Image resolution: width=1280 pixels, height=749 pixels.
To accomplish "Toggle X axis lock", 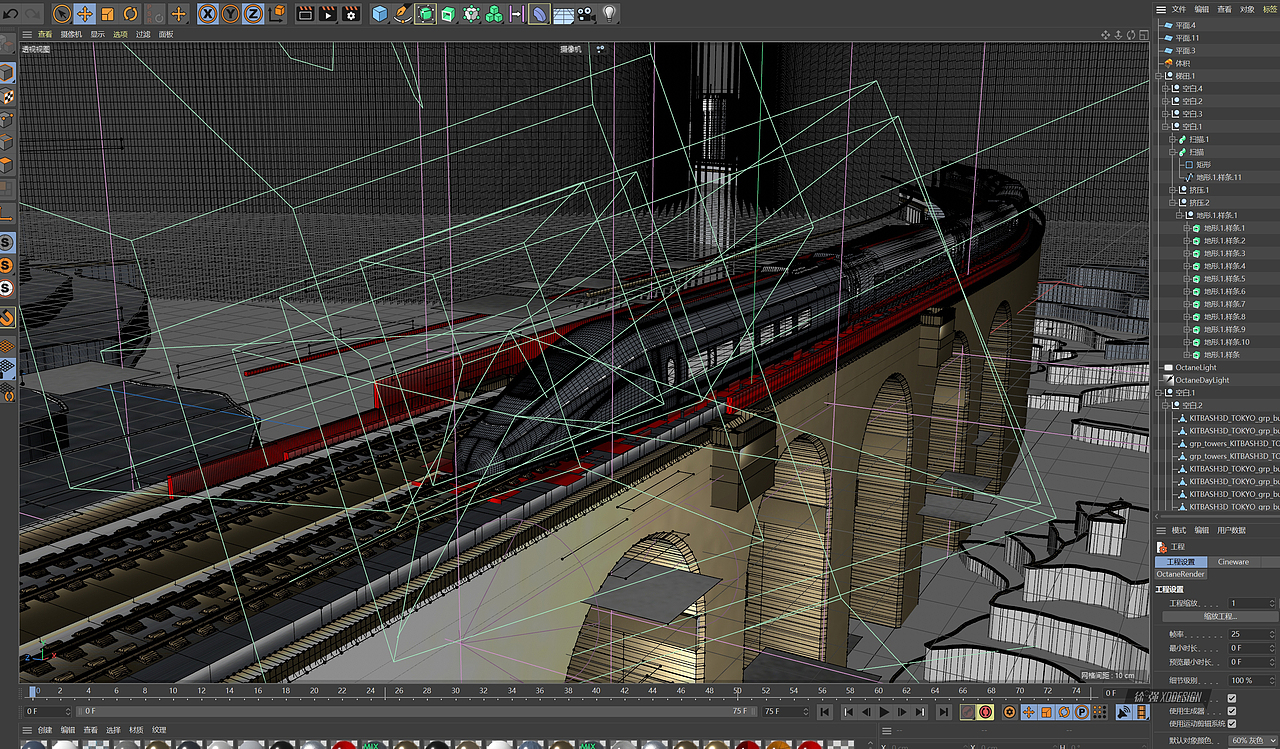I will [x=208, y=14].
